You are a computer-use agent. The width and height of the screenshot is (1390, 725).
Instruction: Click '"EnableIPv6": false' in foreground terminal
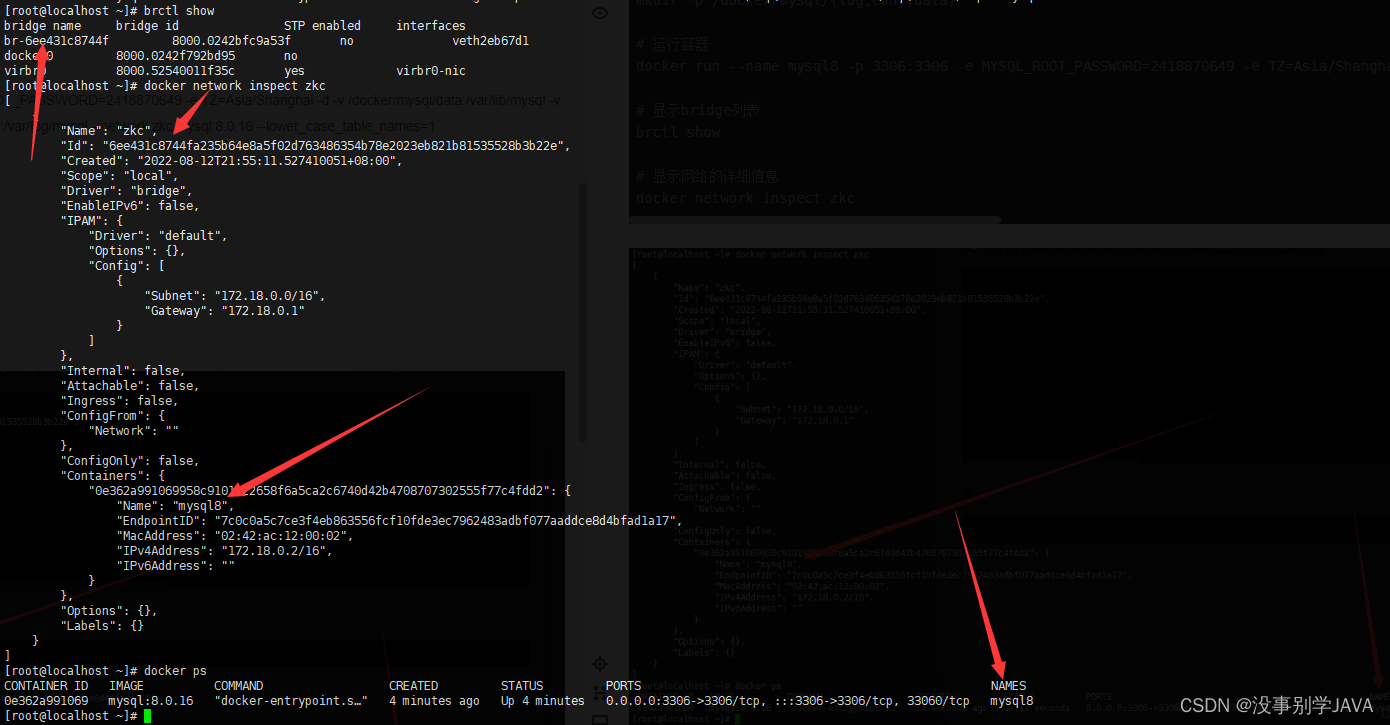point(130,206)
